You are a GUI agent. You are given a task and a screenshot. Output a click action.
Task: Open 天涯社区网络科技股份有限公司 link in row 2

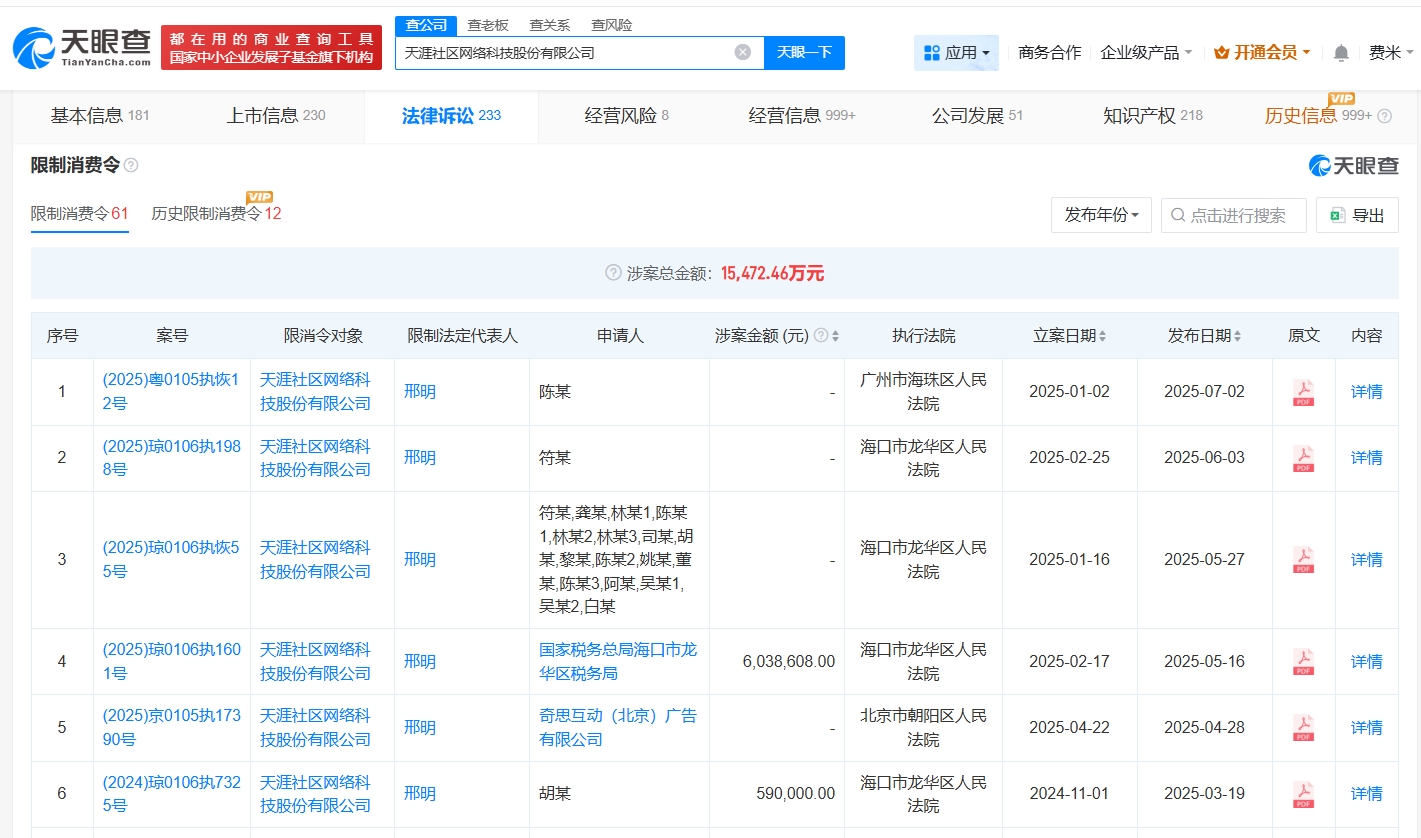(315, 458)
